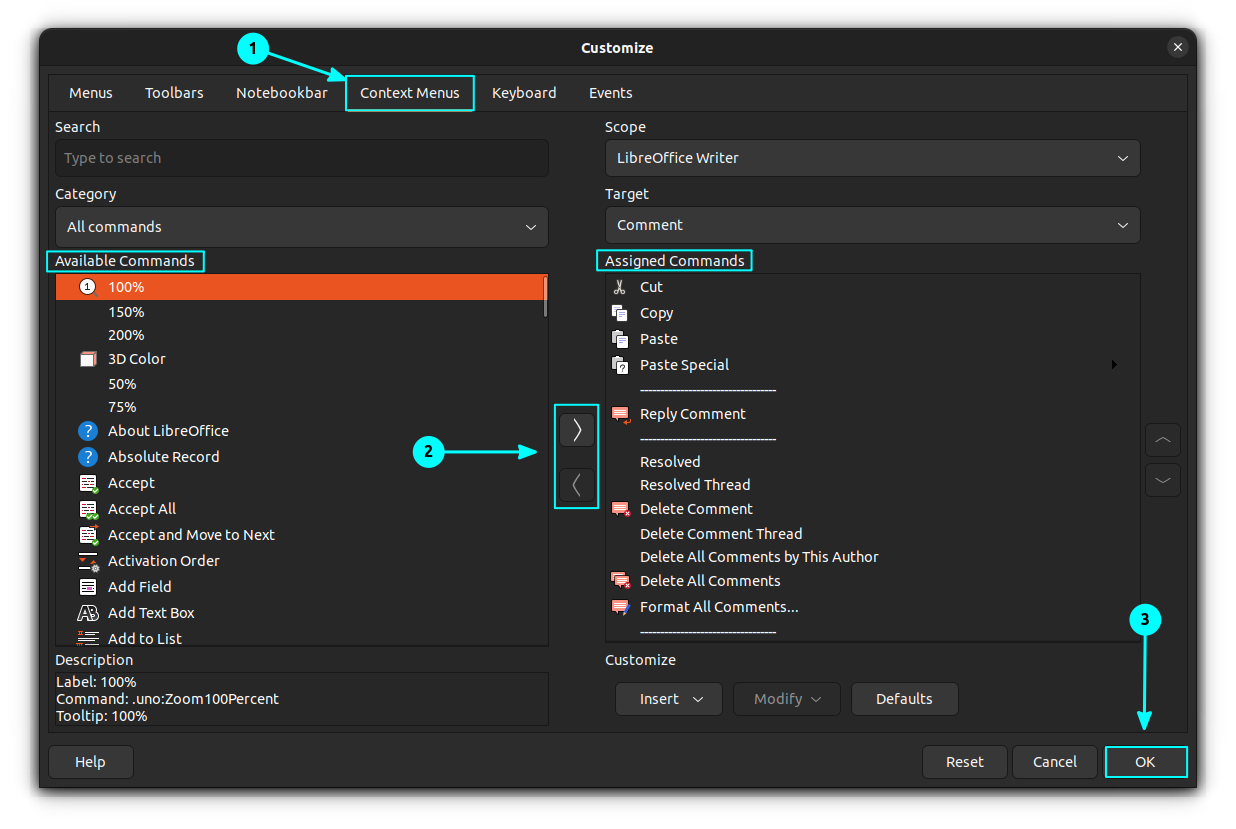This screenshot has width=1236, height=829.
Task: Select the Add Text Box icon
Action: pyautogui.click(x=88, y=613)
